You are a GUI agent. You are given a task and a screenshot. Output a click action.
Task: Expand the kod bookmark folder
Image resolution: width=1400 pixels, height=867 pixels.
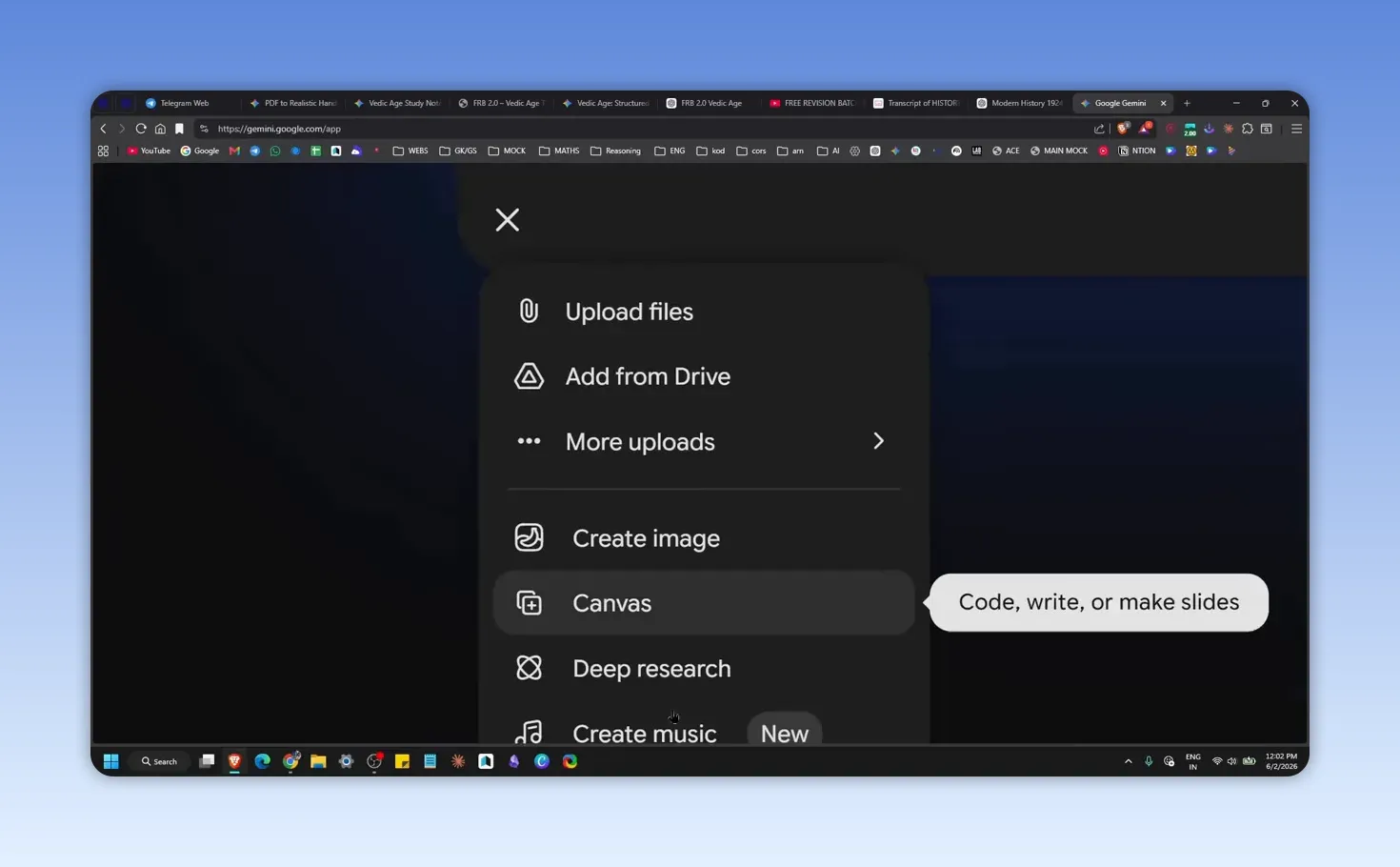click(x=710, y=151)
